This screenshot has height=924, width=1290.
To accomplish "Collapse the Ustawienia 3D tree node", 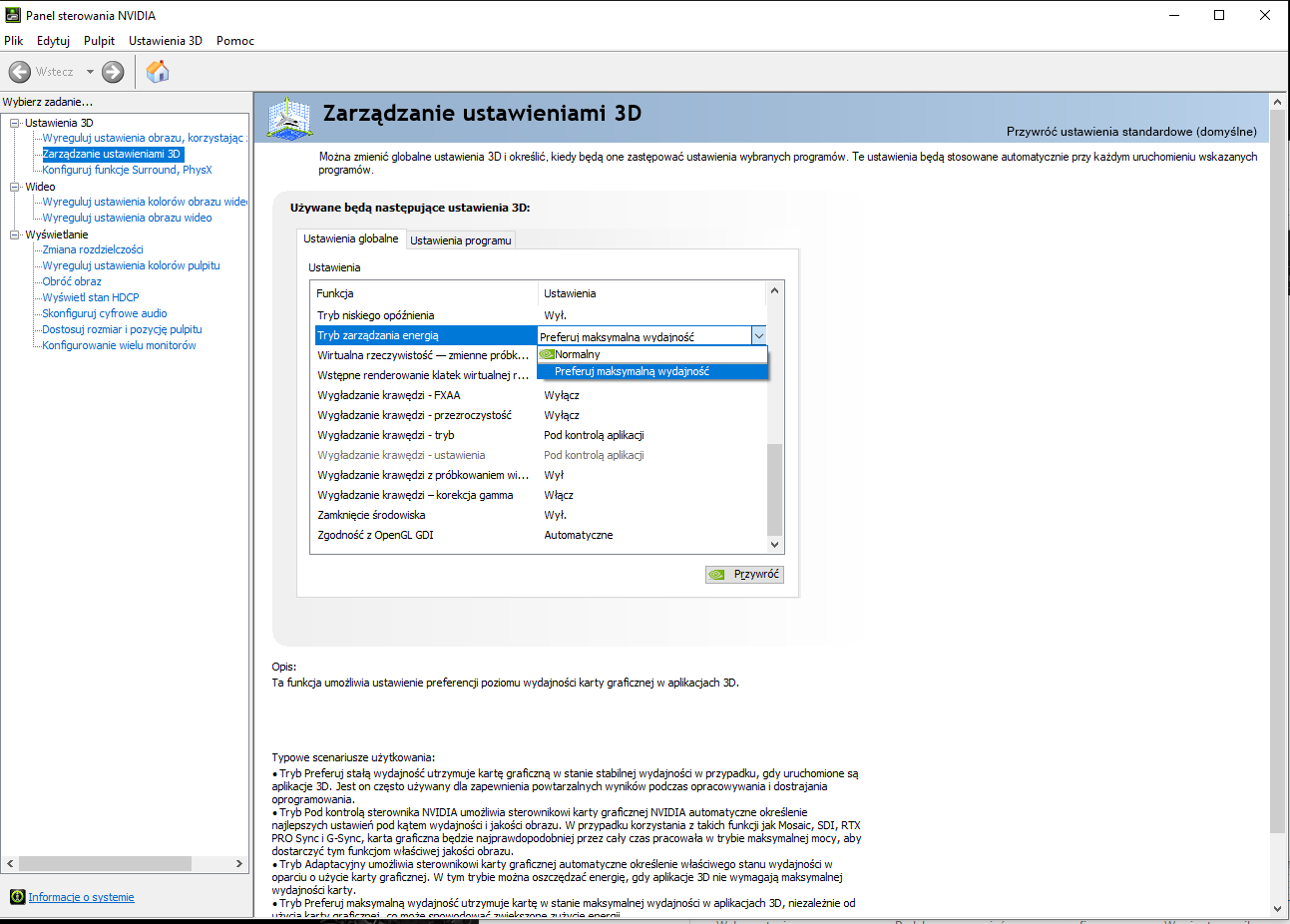I will coord(15,123).
